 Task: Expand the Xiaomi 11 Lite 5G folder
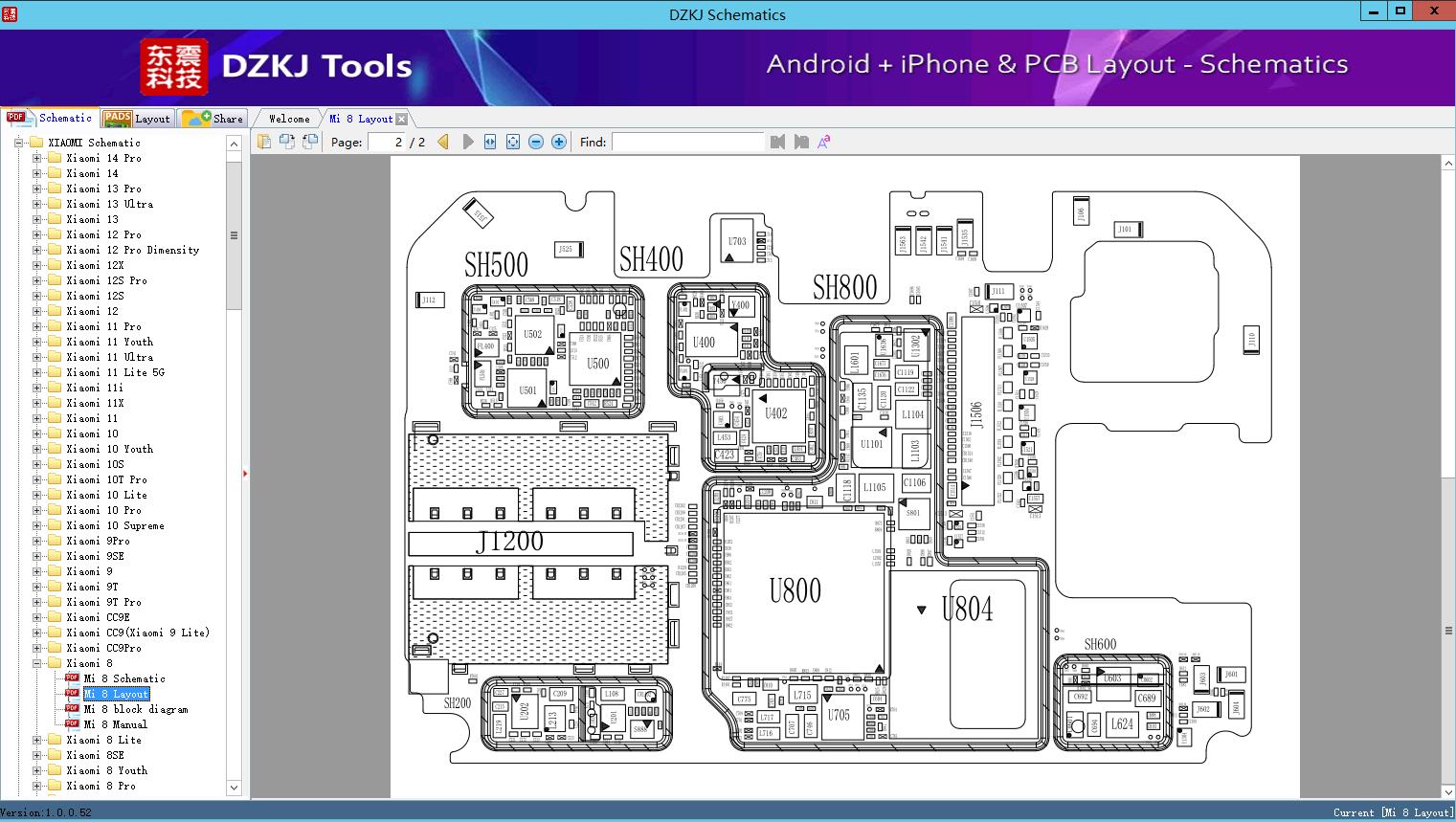click(36, 372)
